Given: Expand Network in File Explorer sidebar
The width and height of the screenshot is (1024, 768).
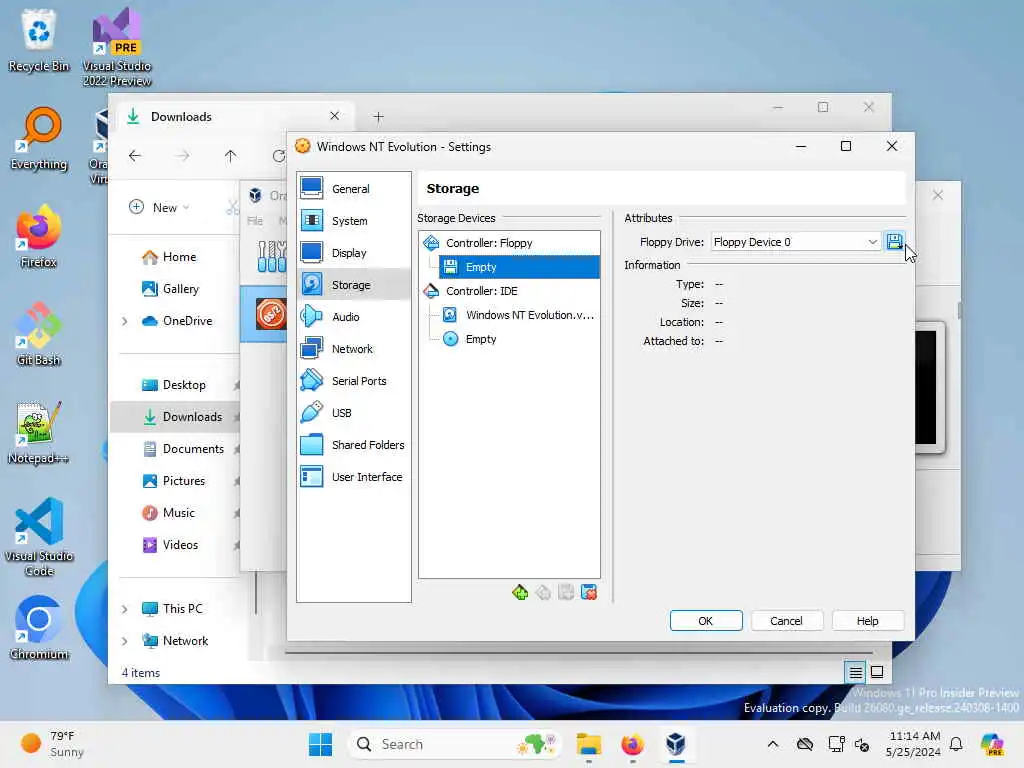Looking at the screenshot, I should [x=125, y=641].
